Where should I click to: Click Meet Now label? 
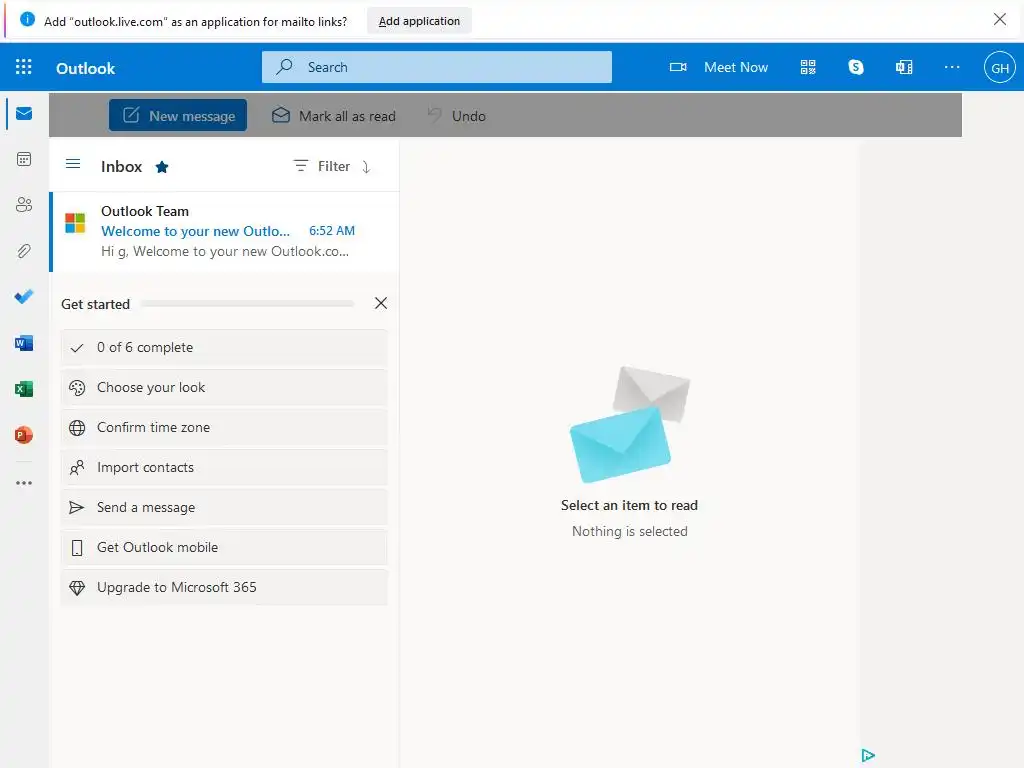[736, 67]
